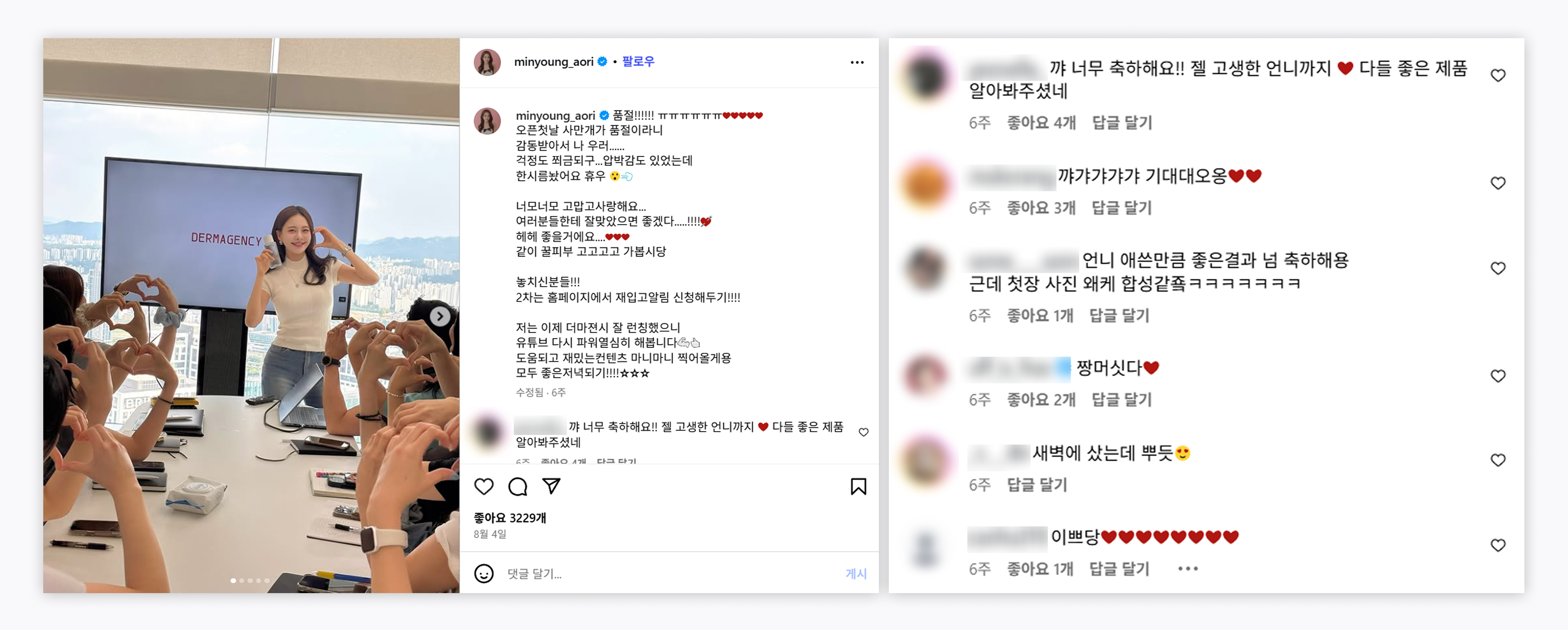Open emoji picker in comment box

(484, 573)
